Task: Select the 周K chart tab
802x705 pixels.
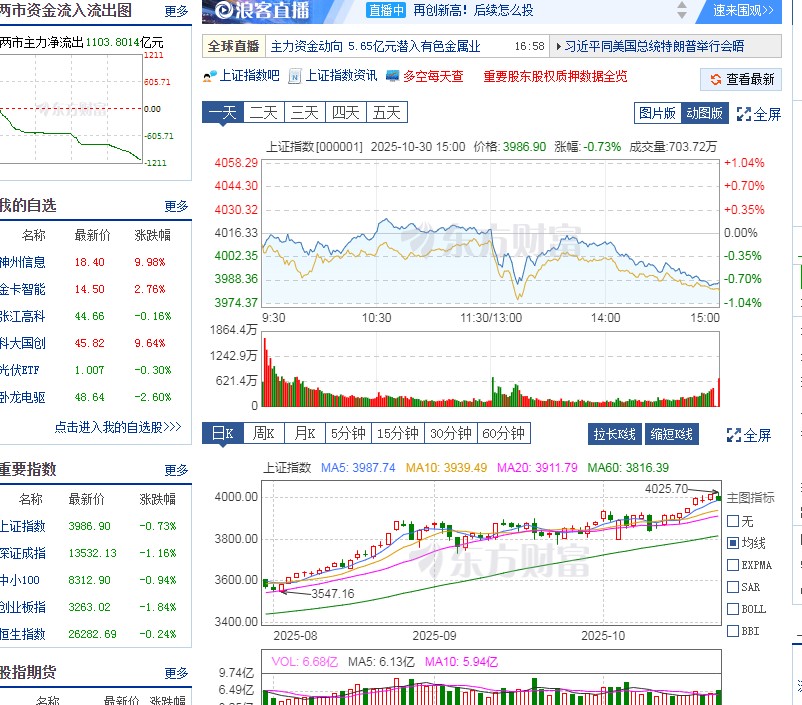Action: click(x=263, y=433)
